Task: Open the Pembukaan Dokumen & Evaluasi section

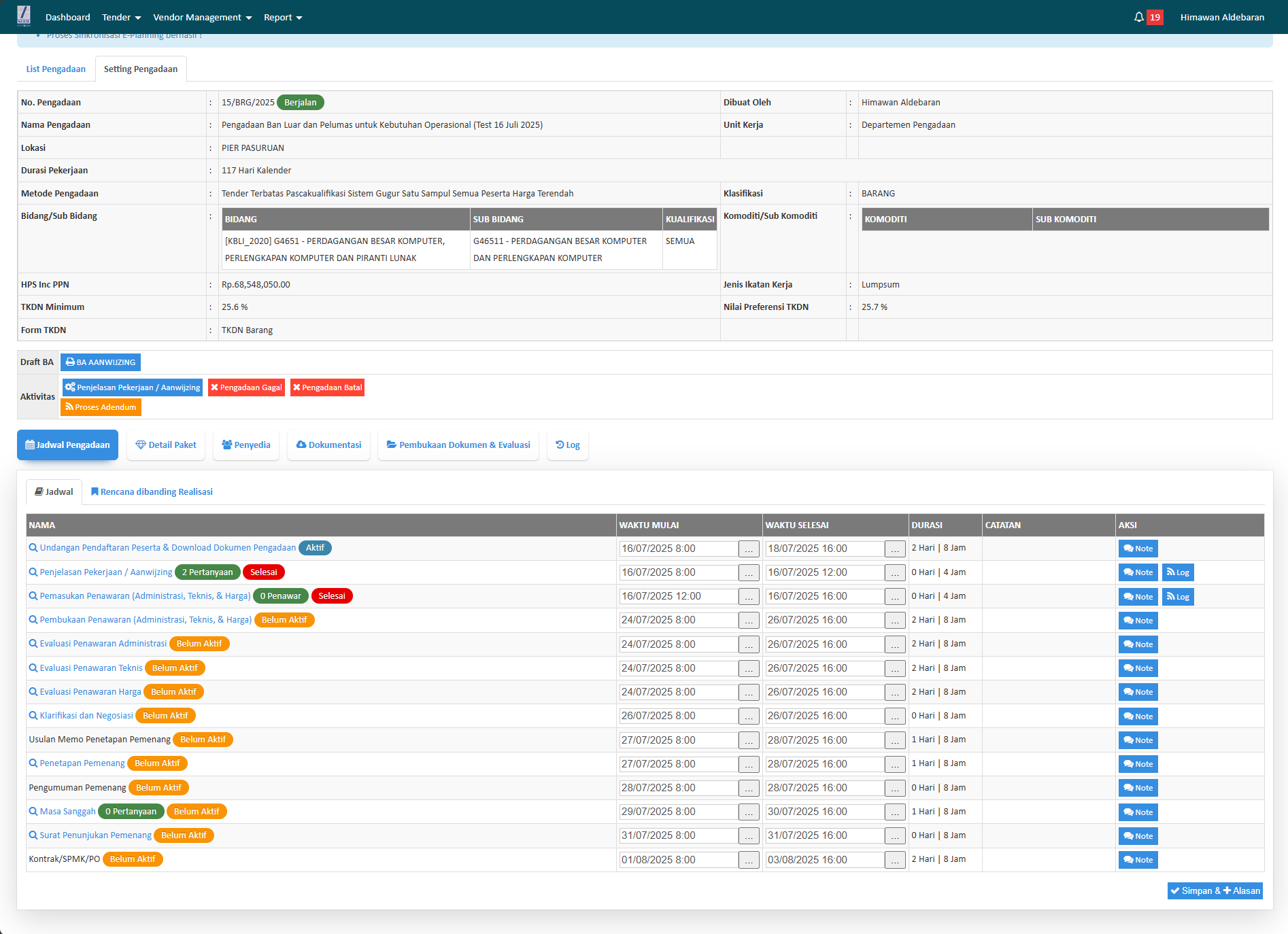Action: point(458,445)
